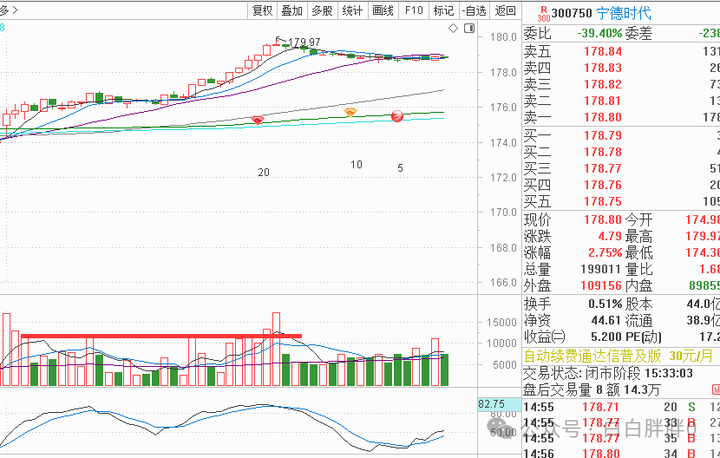
Task: Click the 盘后交易量 8 额 14.3万 line
Action: pyautogui.click(x=591, y=390)
